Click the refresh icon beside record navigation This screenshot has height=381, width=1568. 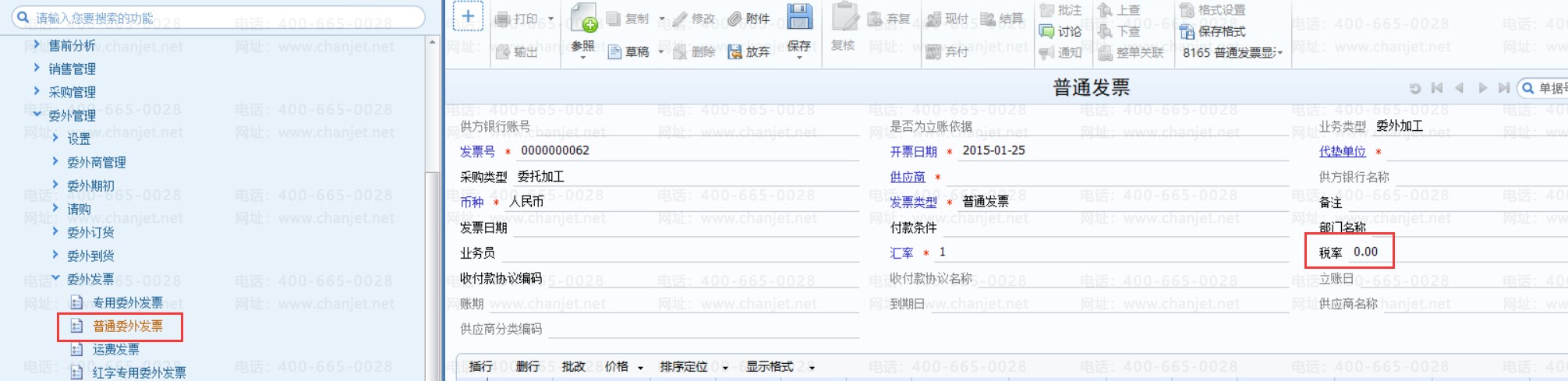[1415, 88]
